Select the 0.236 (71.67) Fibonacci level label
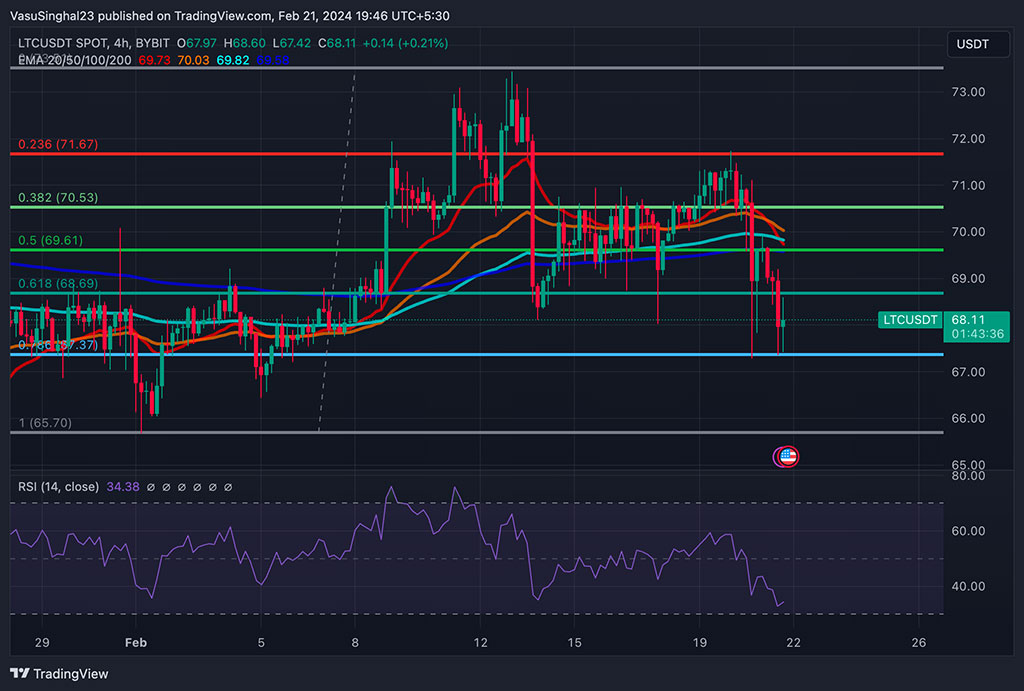 [x=57, y=145]
